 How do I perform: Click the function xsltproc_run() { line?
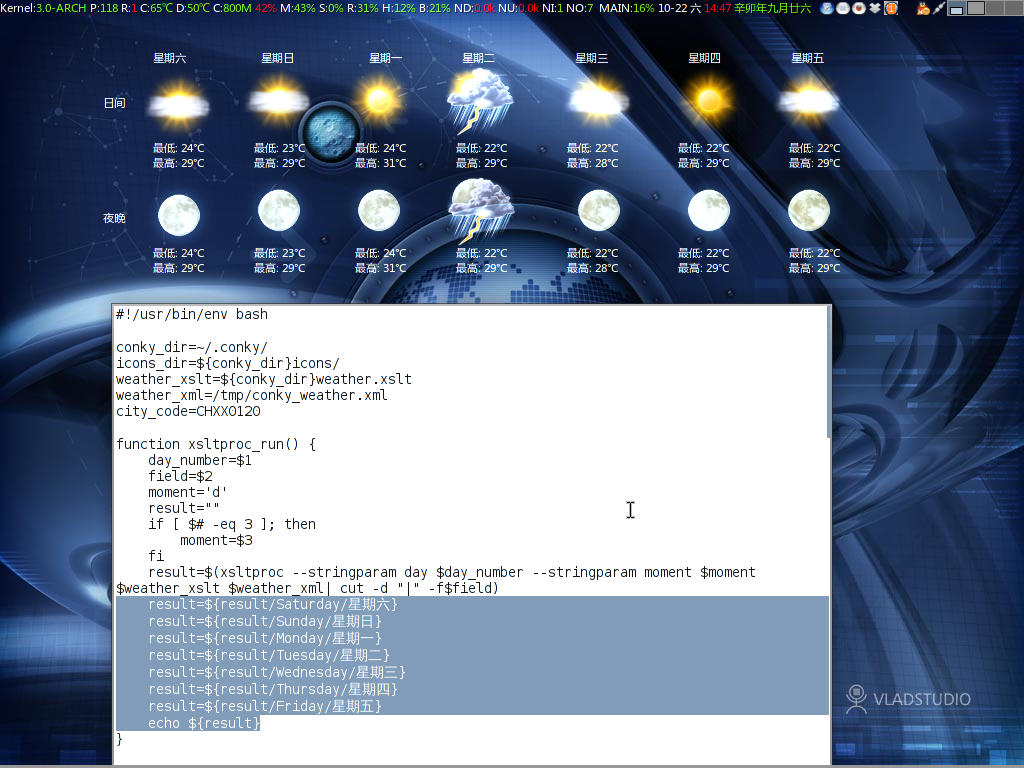click(x=216, y=444)
